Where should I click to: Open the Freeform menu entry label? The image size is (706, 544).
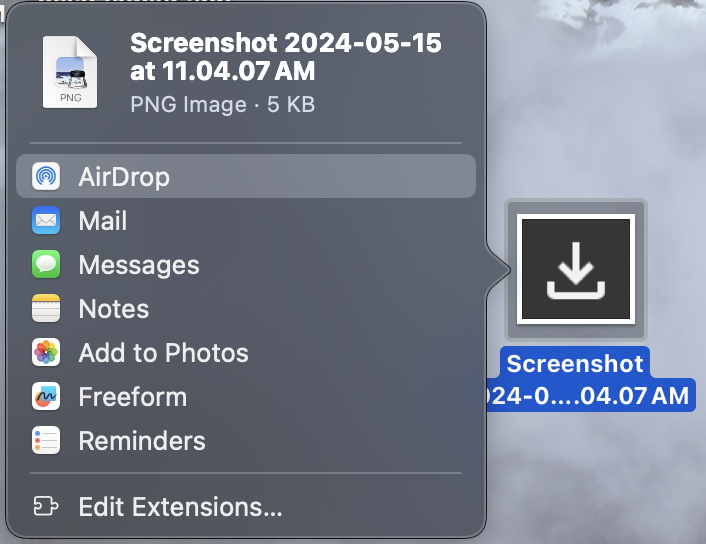[x=133, y=397]
